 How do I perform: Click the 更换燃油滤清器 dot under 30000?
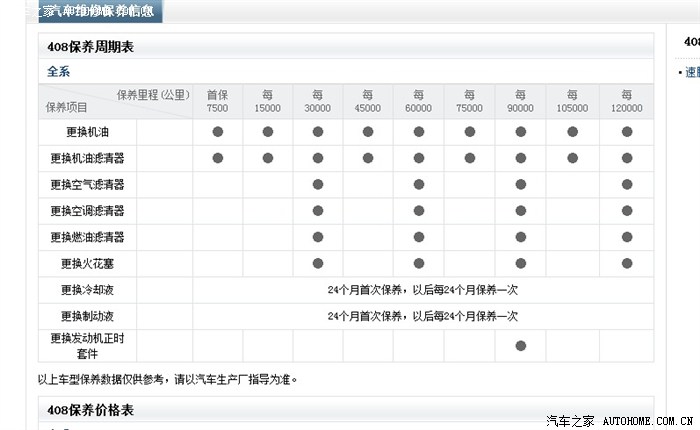click(x=318, y=237)
